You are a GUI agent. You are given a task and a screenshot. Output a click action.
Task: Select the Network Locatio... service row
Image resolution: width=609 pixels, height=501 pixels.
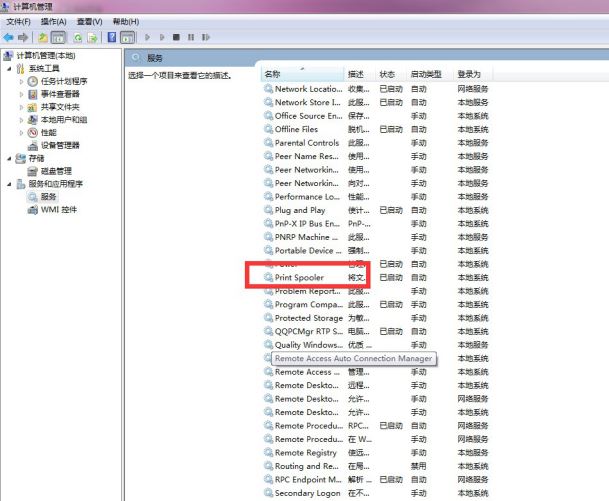[x=308, y=89]
